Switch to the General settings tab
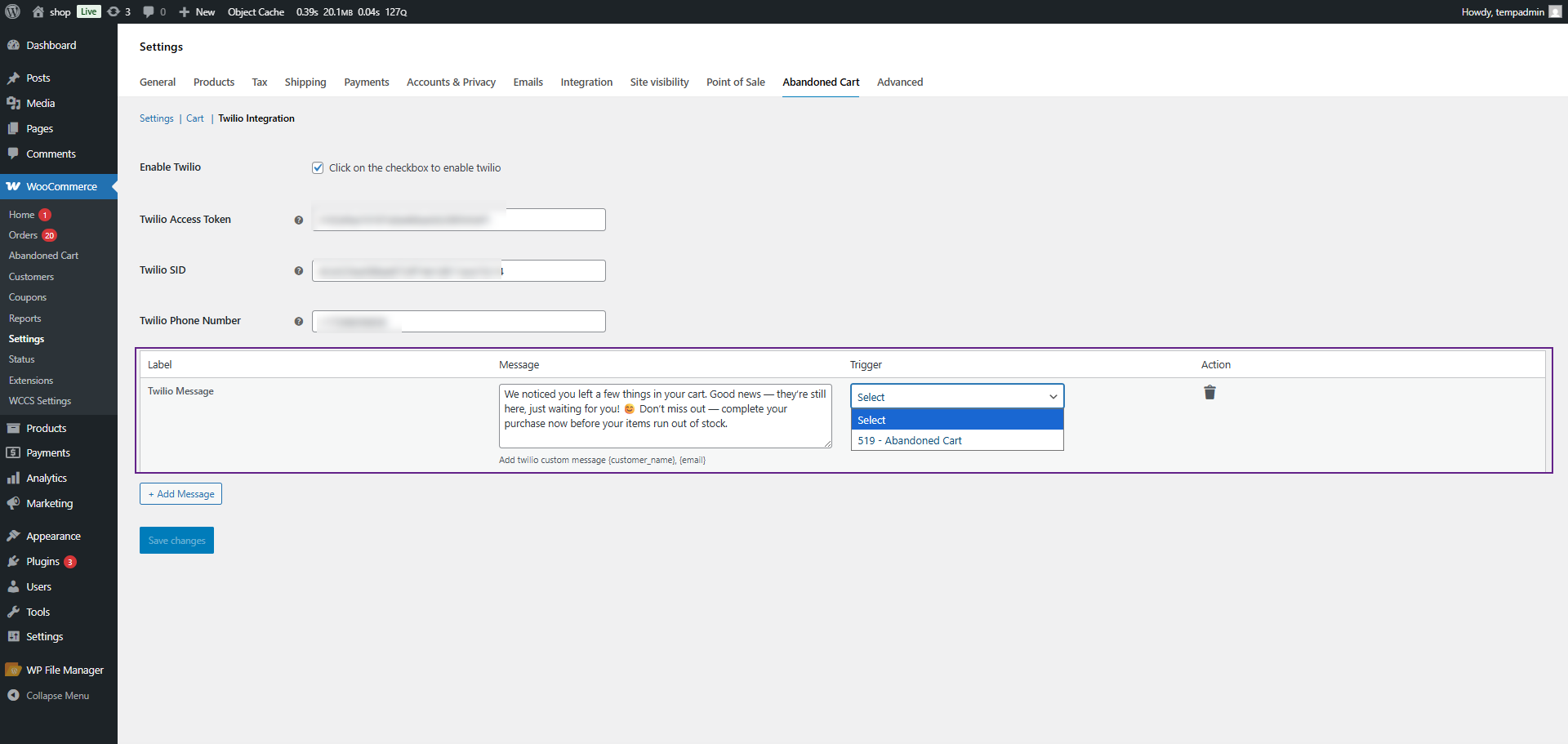Image resolution: width=1568 pixels, height=744 pixels. [158, 82]
